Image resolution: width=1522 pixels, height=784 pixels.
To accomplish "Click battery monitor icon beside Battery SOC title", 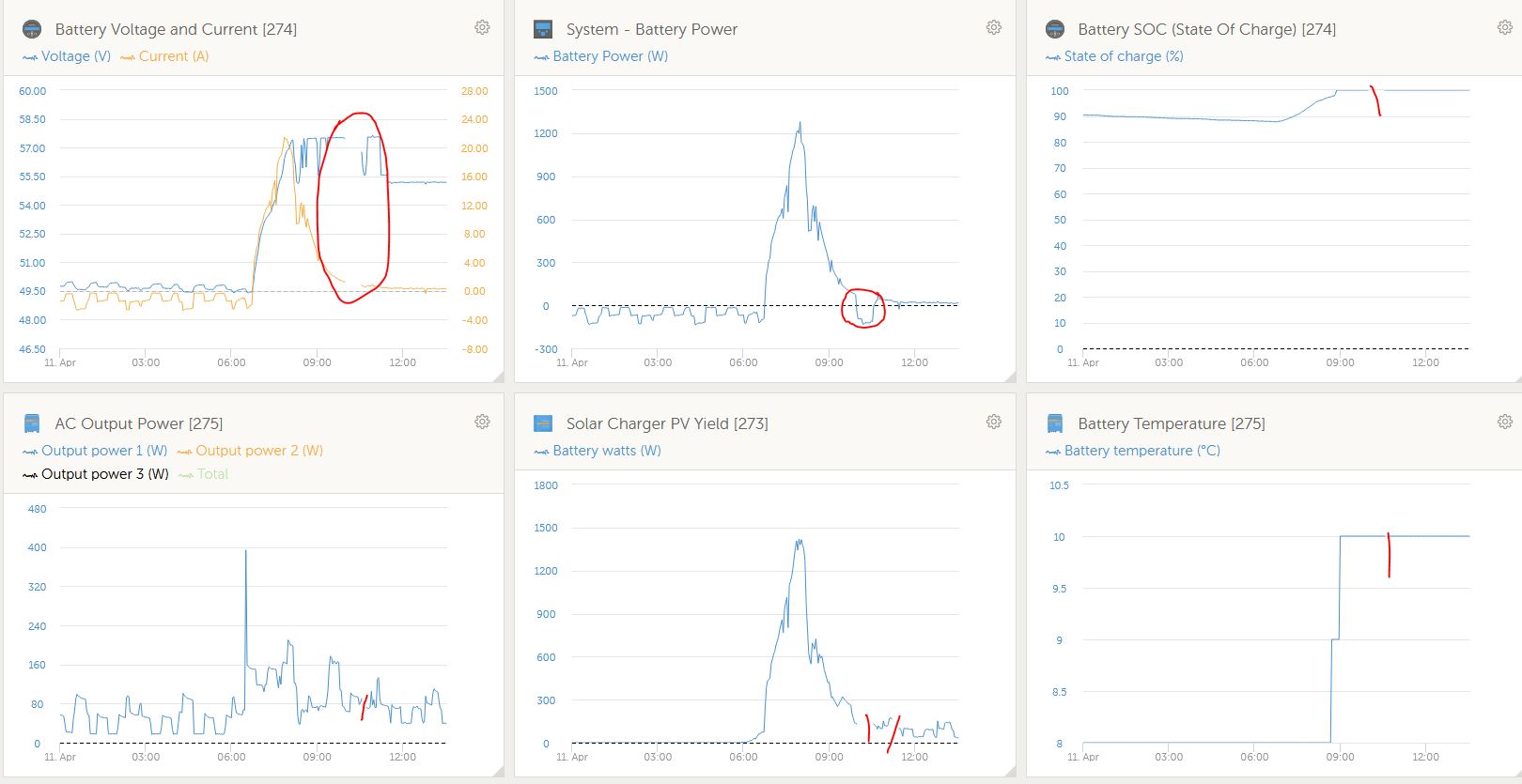I will point(1054,29).
